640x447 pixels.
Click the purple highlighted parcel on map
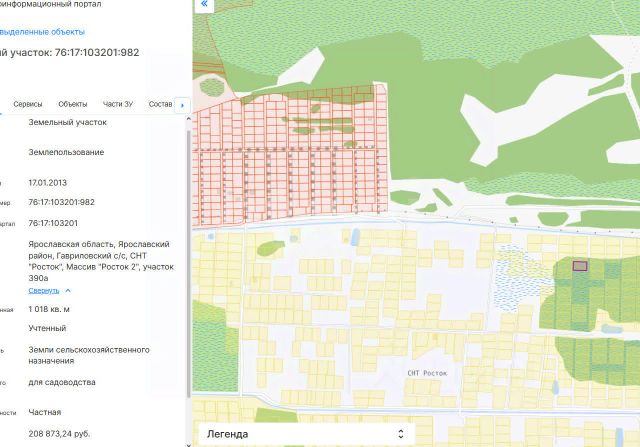580,266
